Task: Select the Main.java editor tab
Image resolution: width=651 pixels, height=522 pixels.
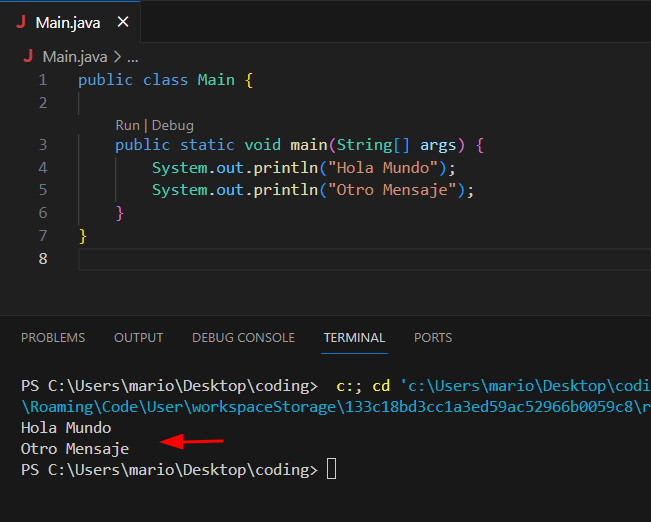Action: pos(70,22)
